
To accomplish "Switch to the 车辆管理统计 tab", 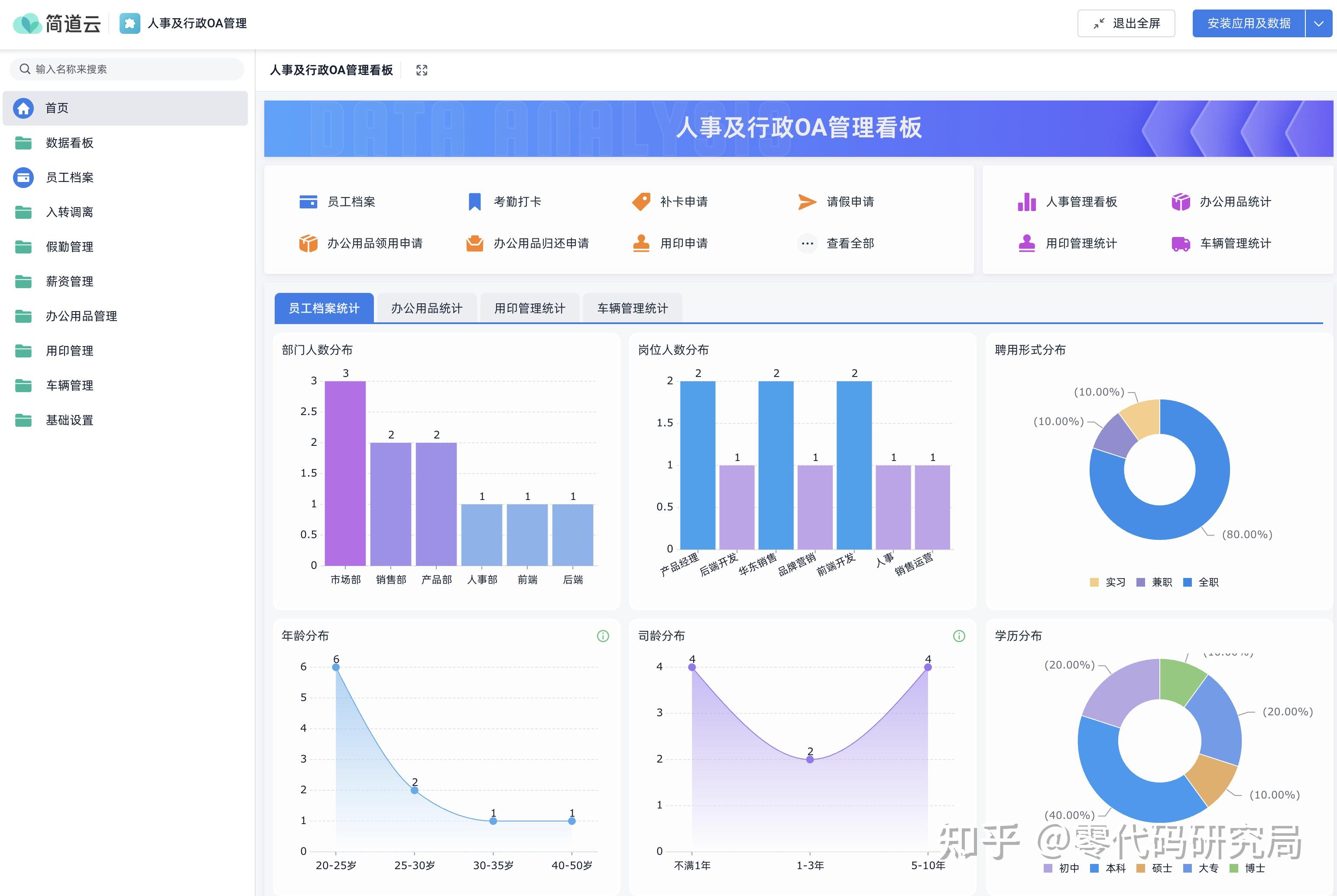I will click(632, 308).
